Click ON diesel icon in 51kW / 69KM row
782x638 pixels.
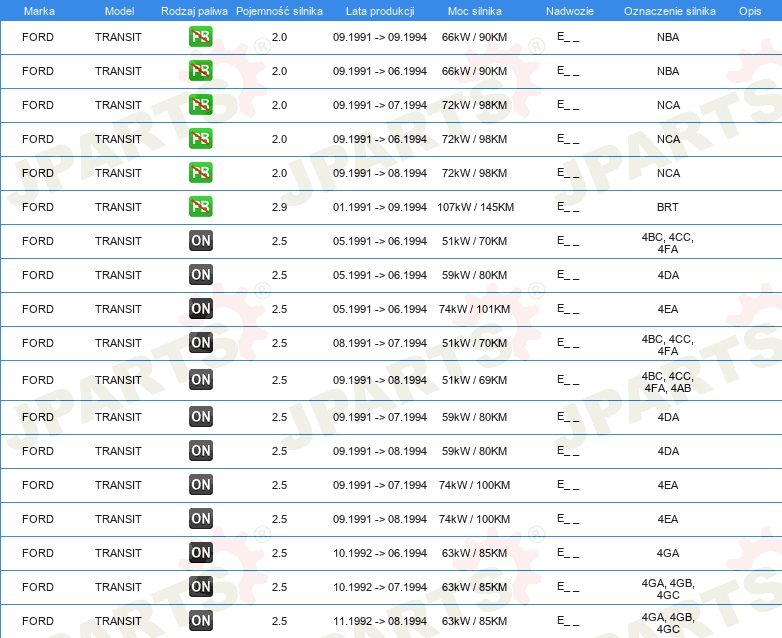[x=200, y=380]
